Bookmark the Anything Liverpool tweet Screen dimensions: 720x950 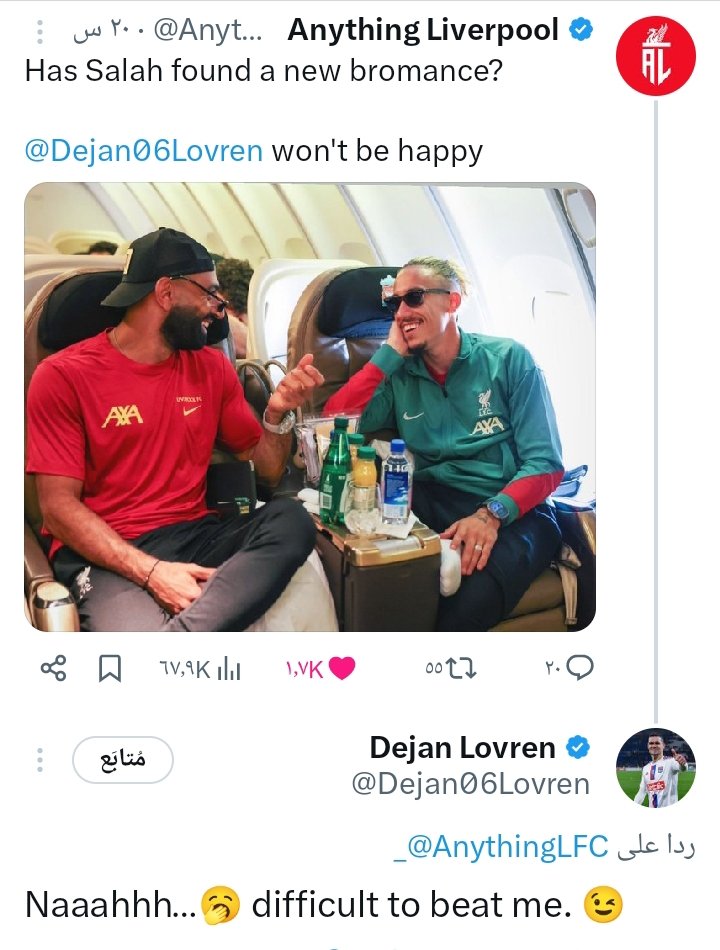click(x=110, y=669)
